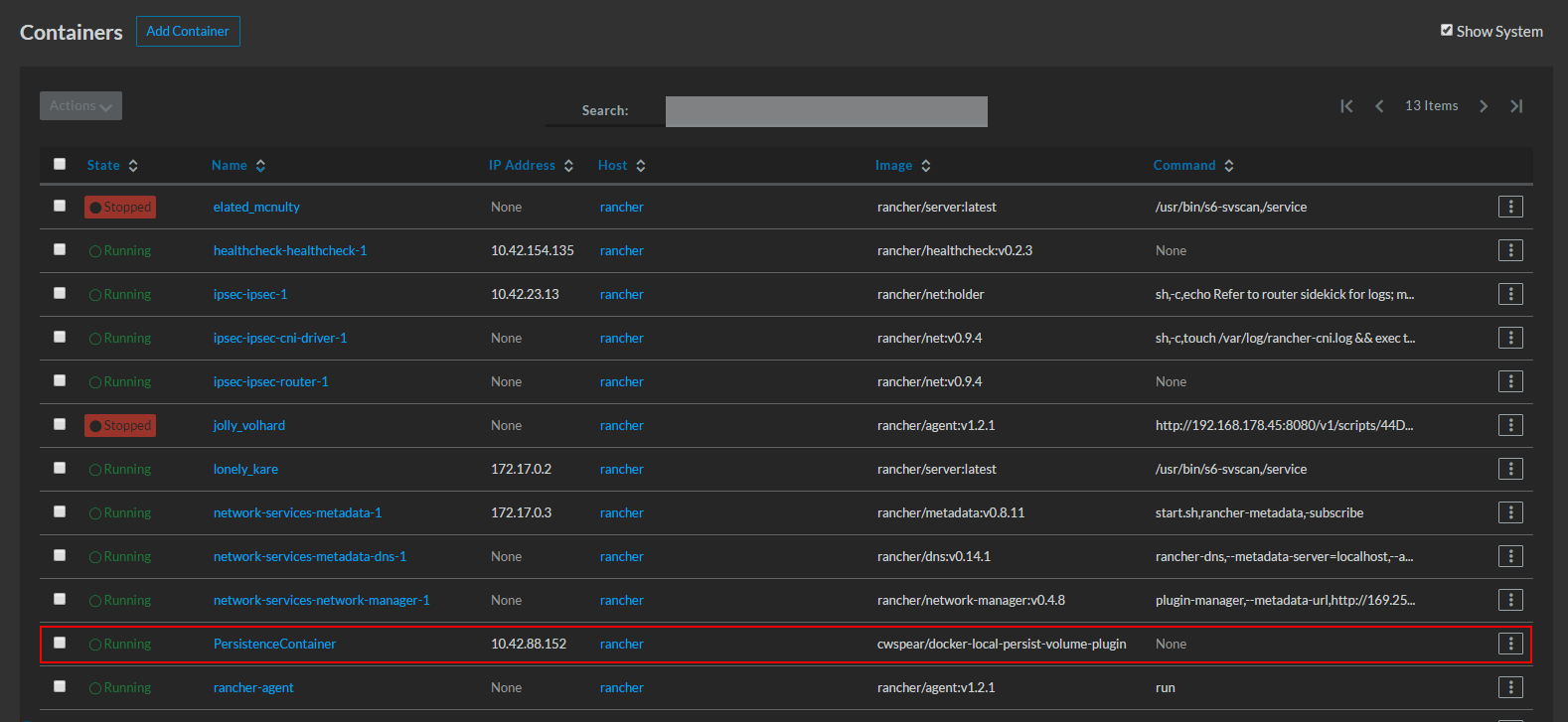1568x722 pixels.
Task: Click image rancher/network-manager:v0.4.8
Action: tap(971, 600)
